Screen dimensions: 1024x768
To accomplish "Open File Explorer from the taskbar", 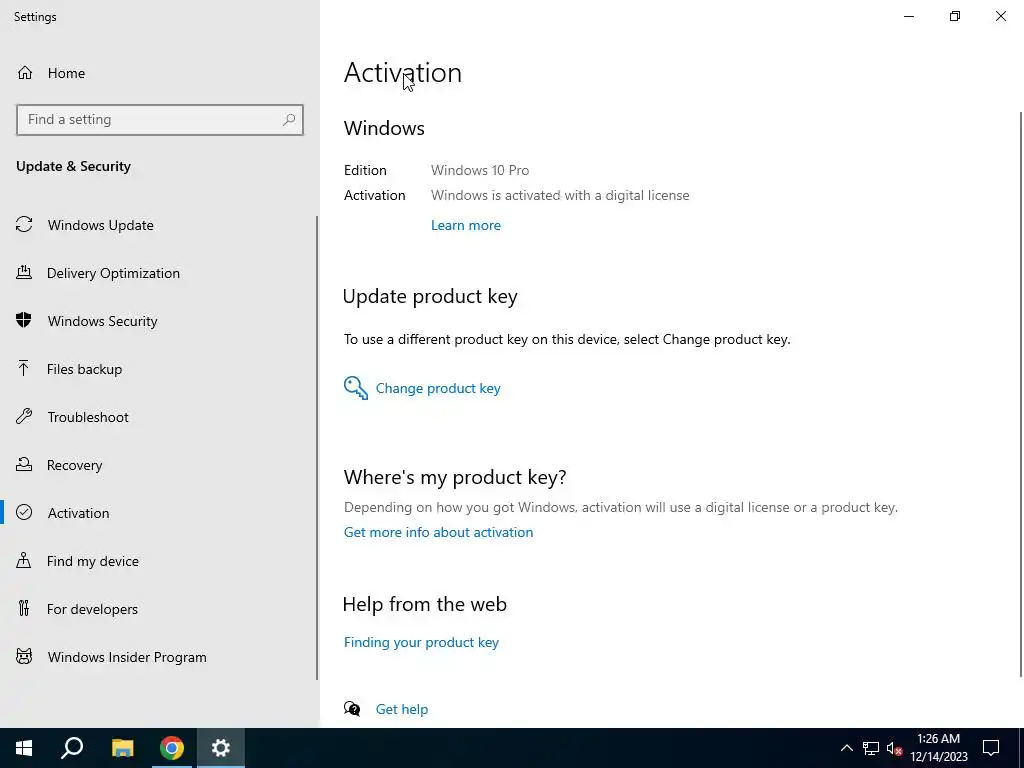I will 122,748.
